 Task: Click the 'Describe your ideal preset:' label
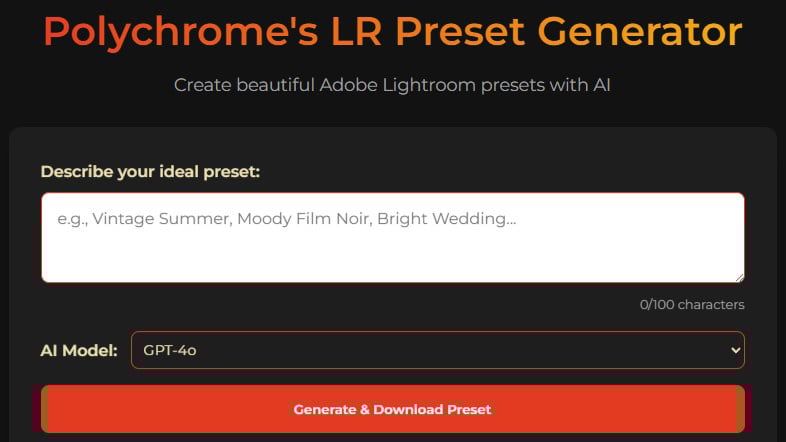tap(150, 171)
